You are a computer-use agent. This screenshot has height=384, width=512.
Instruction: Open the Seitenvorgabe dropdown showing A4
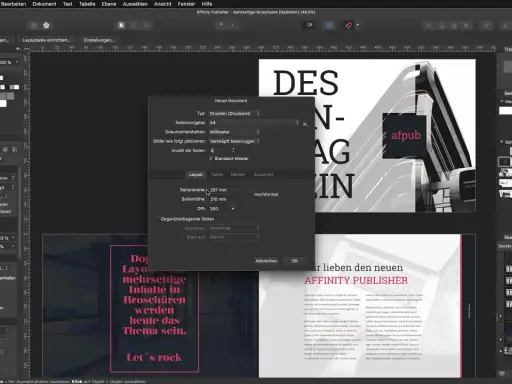point(254,123)
